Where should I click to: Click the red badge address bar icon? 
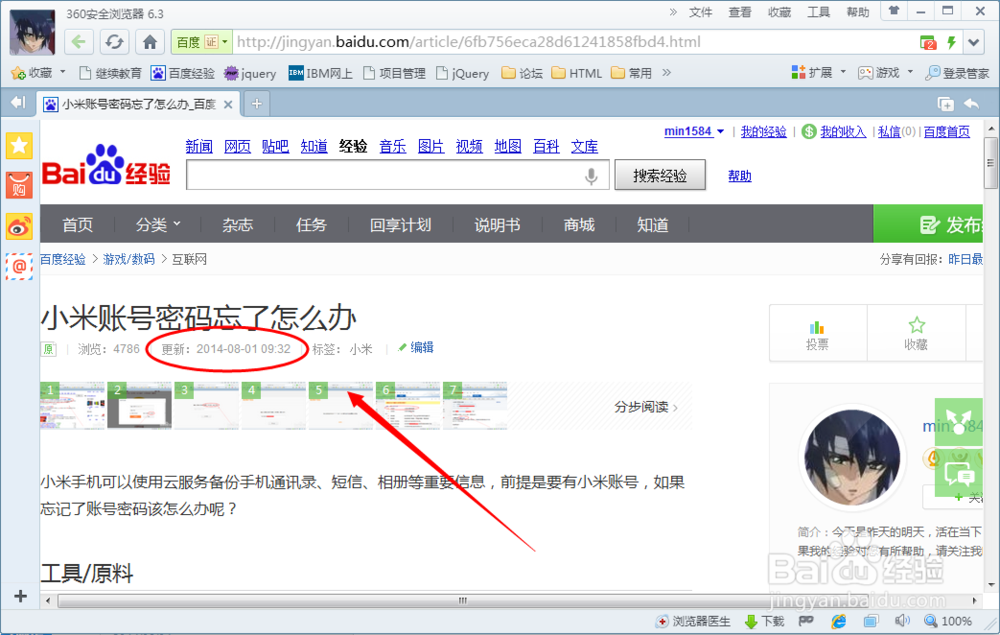(927, 43)
